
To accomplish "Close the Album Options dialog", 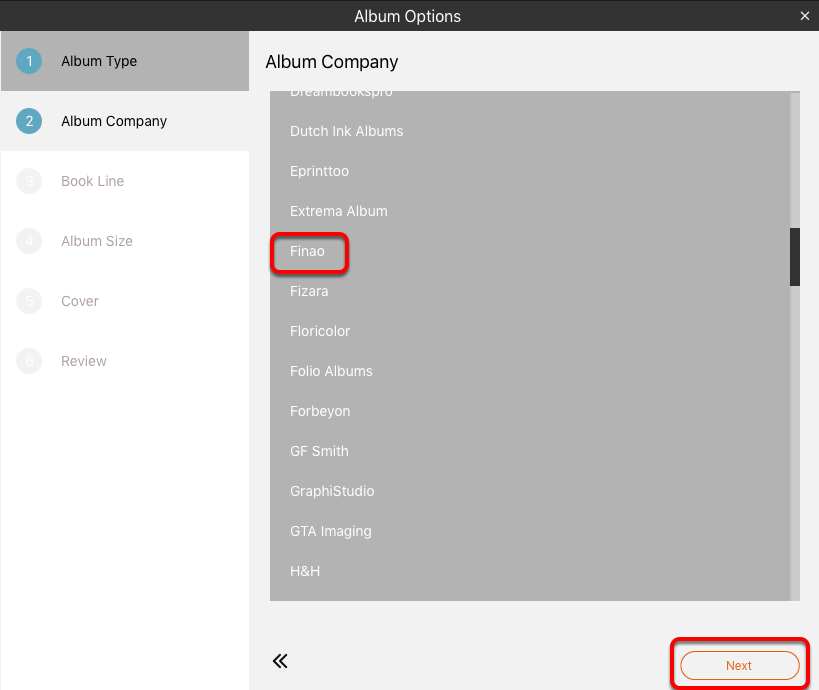I will (804, 16).
